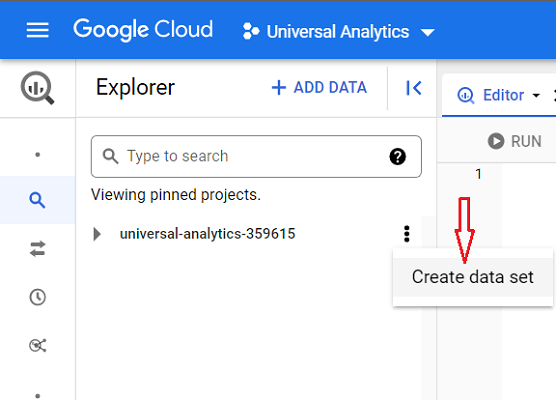Screen dimensions: 556x400
Task: Expand the universal-analytics-359615 project tree
Action: (97, 234)
